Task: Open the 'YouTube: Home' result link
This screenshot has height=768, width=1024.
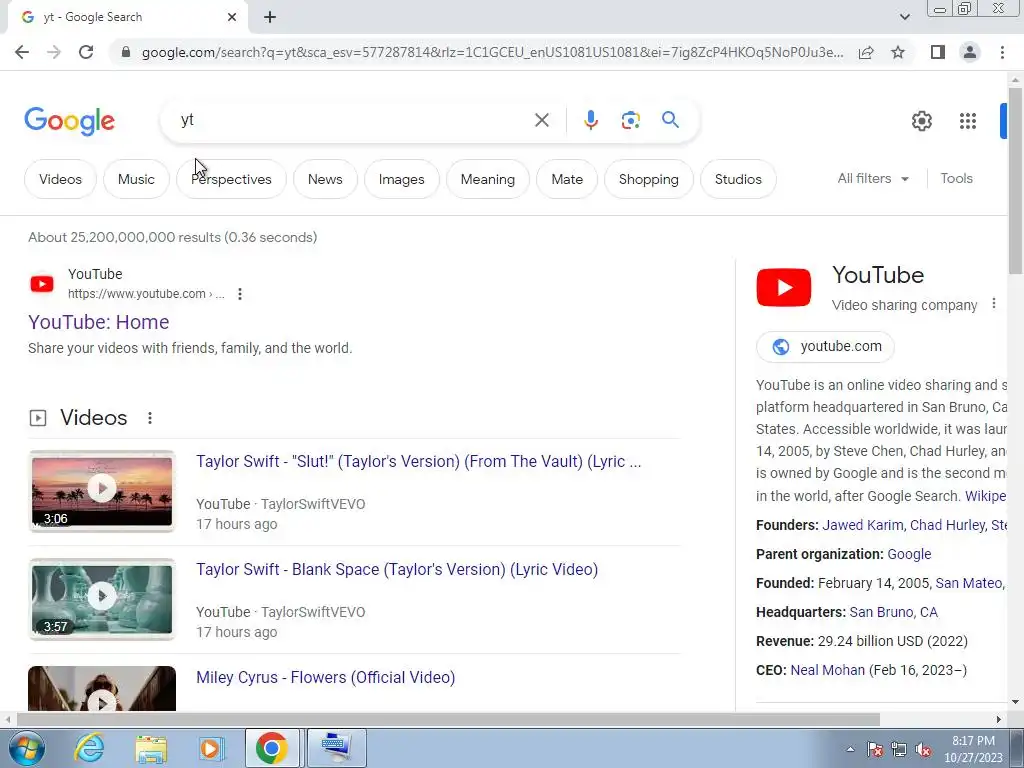Action: tap(99, 322)
